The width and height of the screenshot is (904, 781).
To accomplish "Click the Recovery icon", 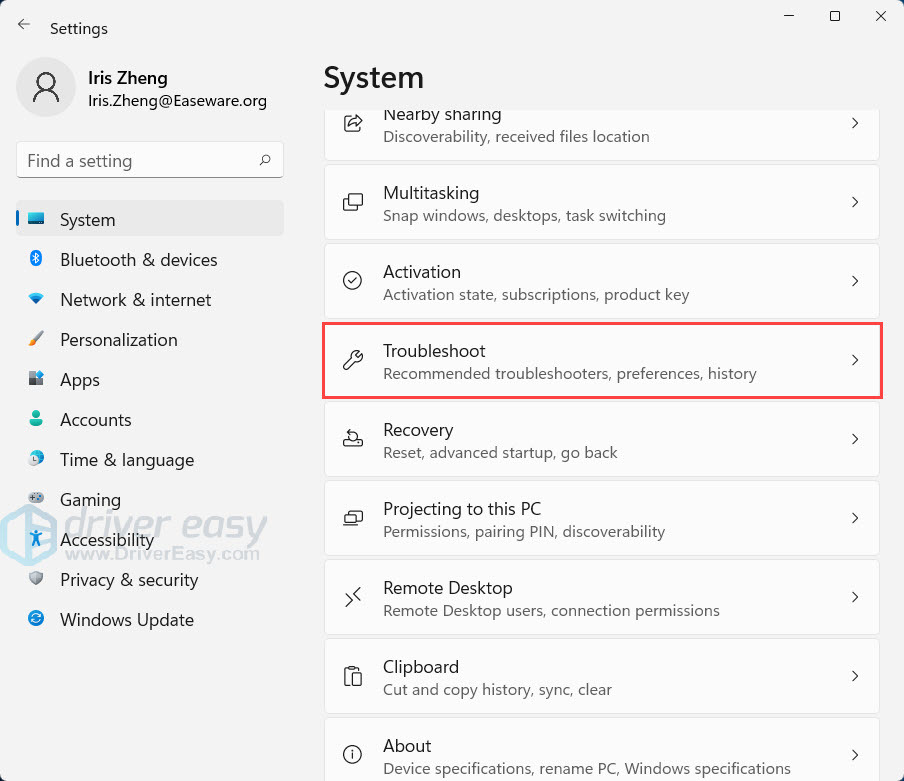I will point(353,439).
